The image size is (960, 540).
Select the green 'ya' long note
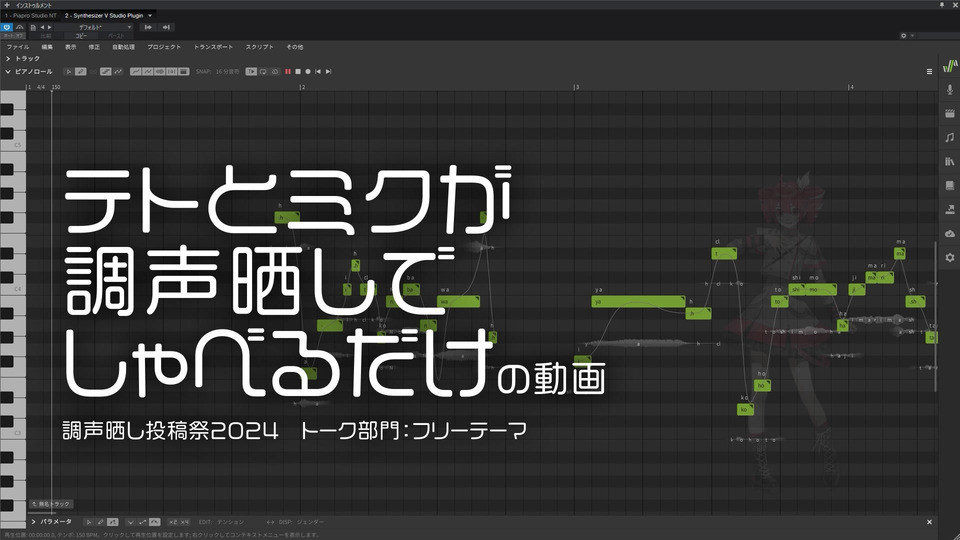tap(639, 301)
